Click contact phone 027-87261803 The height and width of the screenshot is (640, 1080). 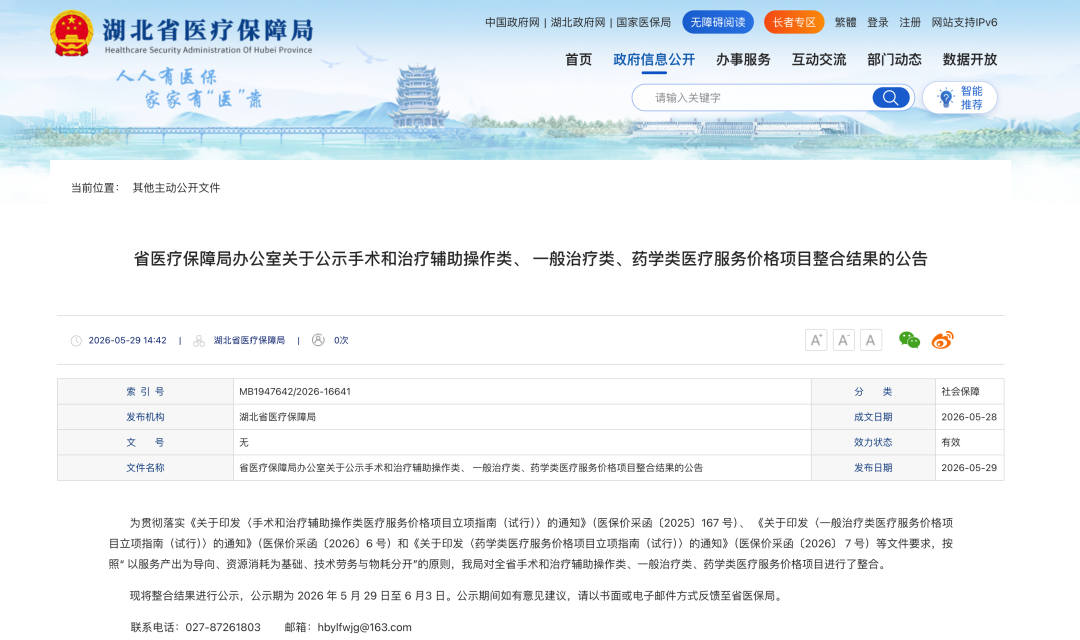[223, 628]
